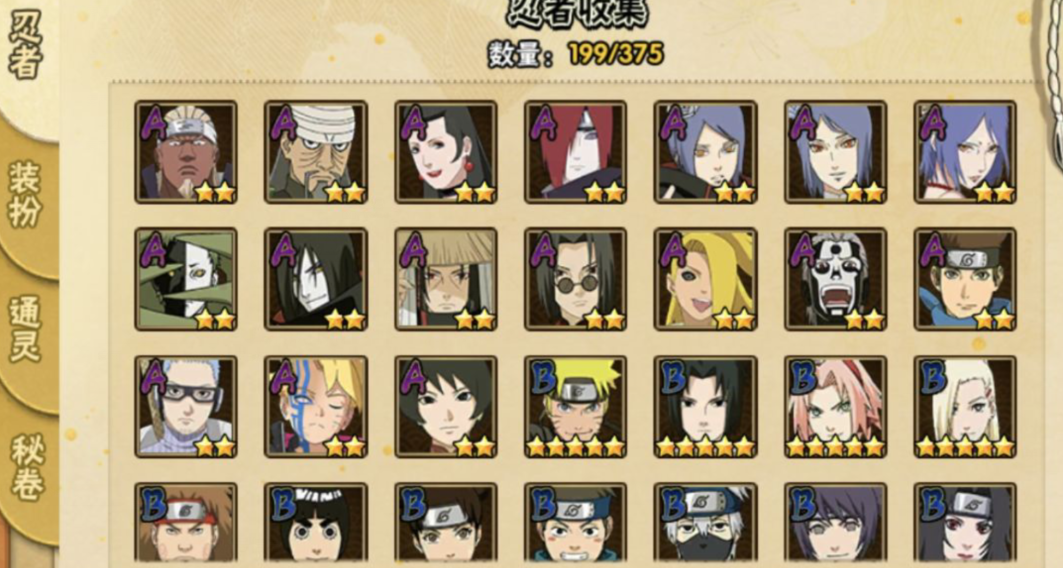
Task: Choose the masked silver-haired ninja in bottom row
Action: click(705, 523)
